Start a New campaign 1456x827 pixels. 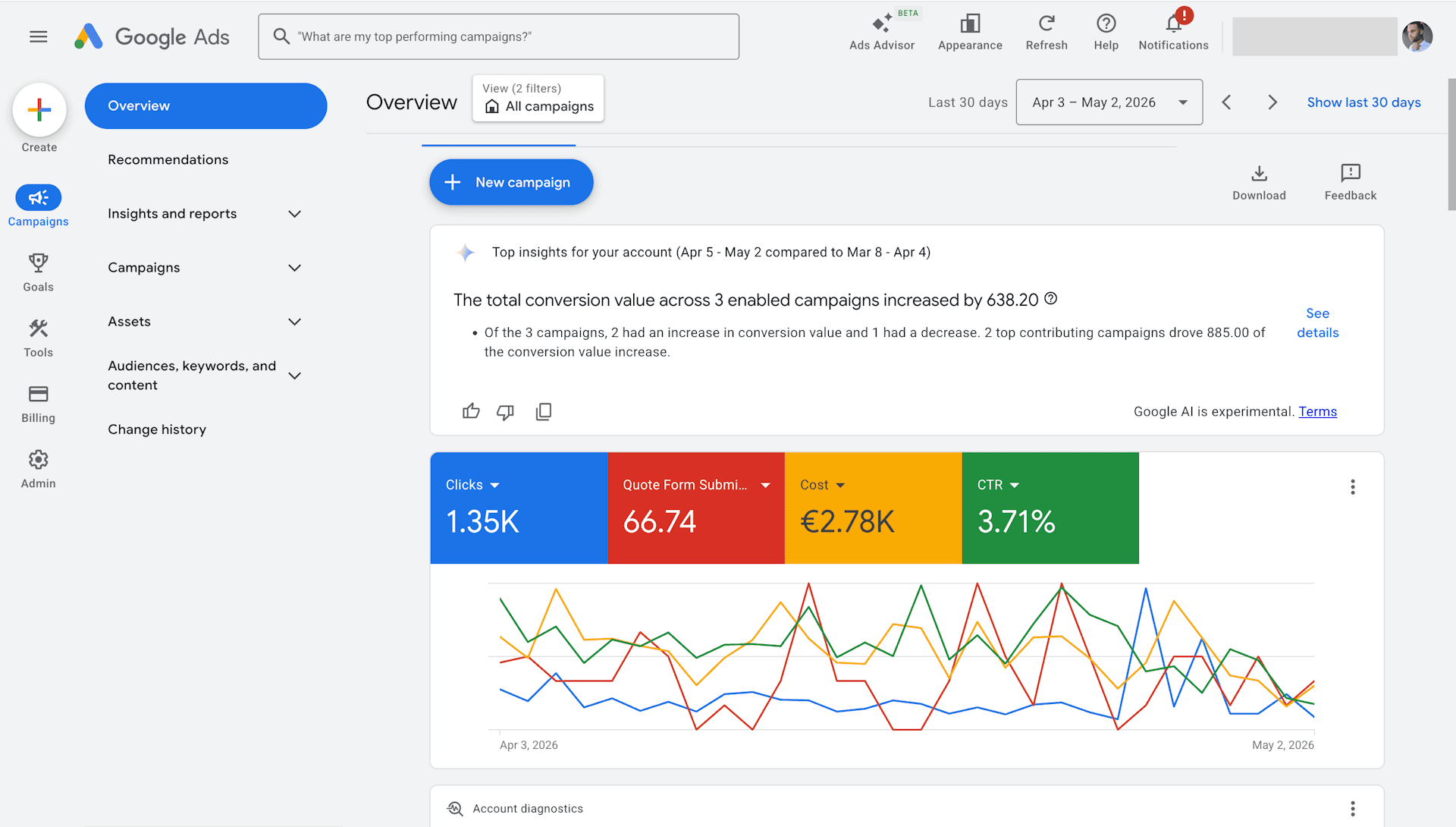[x=511, y=182]
